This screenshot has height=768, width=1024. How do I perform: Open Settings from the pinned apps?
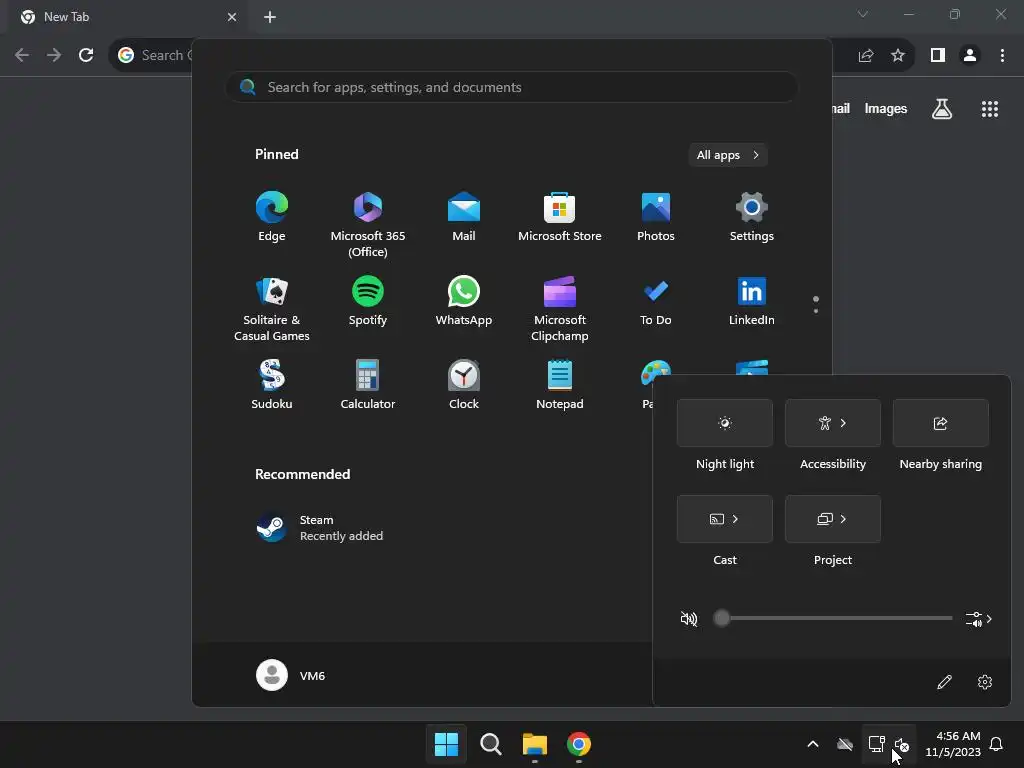point(752,217)
